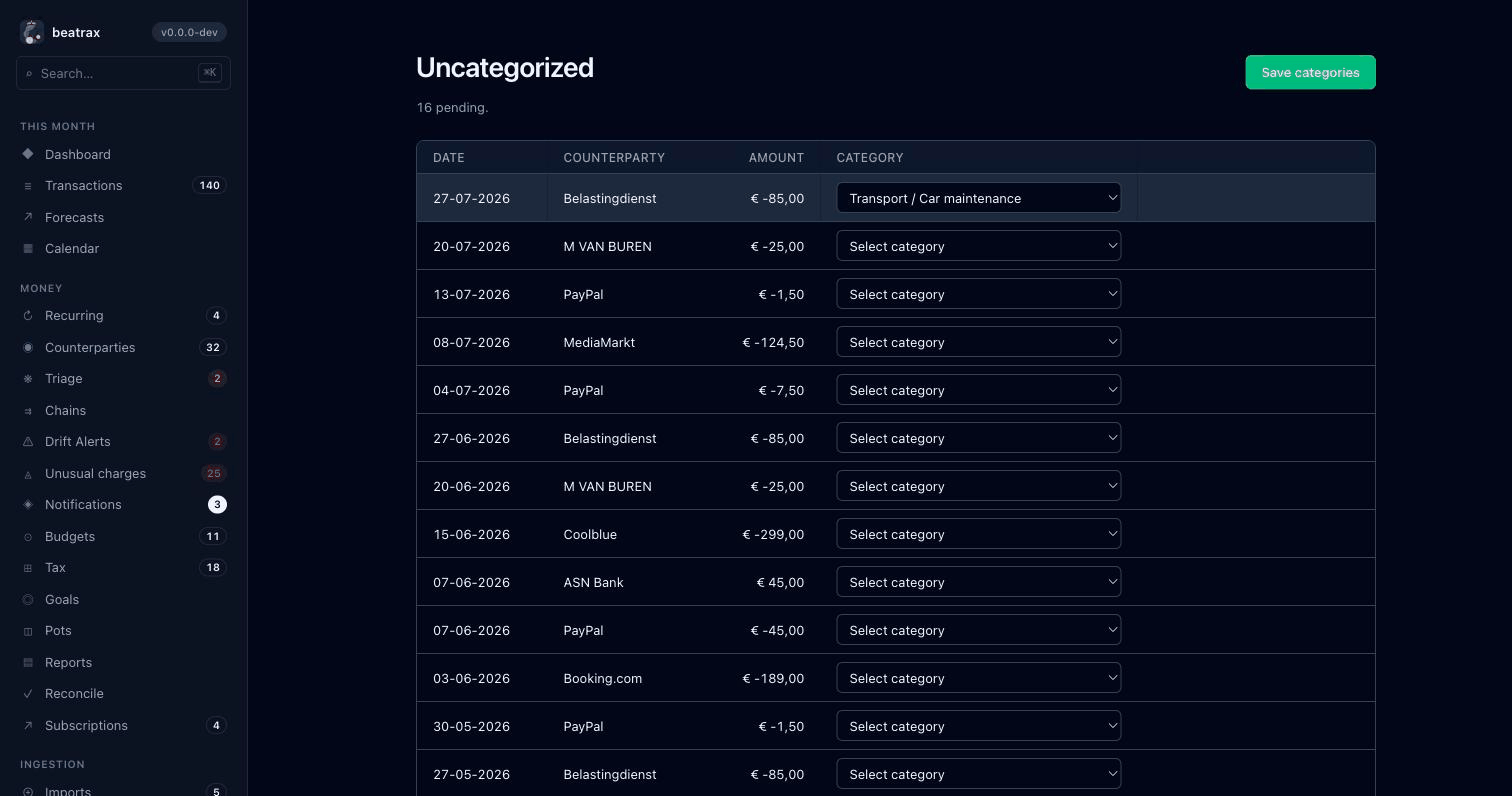Open Reports in the sidebar
This screenshot has width=1512, height=796.
click(x=123, y=663)
